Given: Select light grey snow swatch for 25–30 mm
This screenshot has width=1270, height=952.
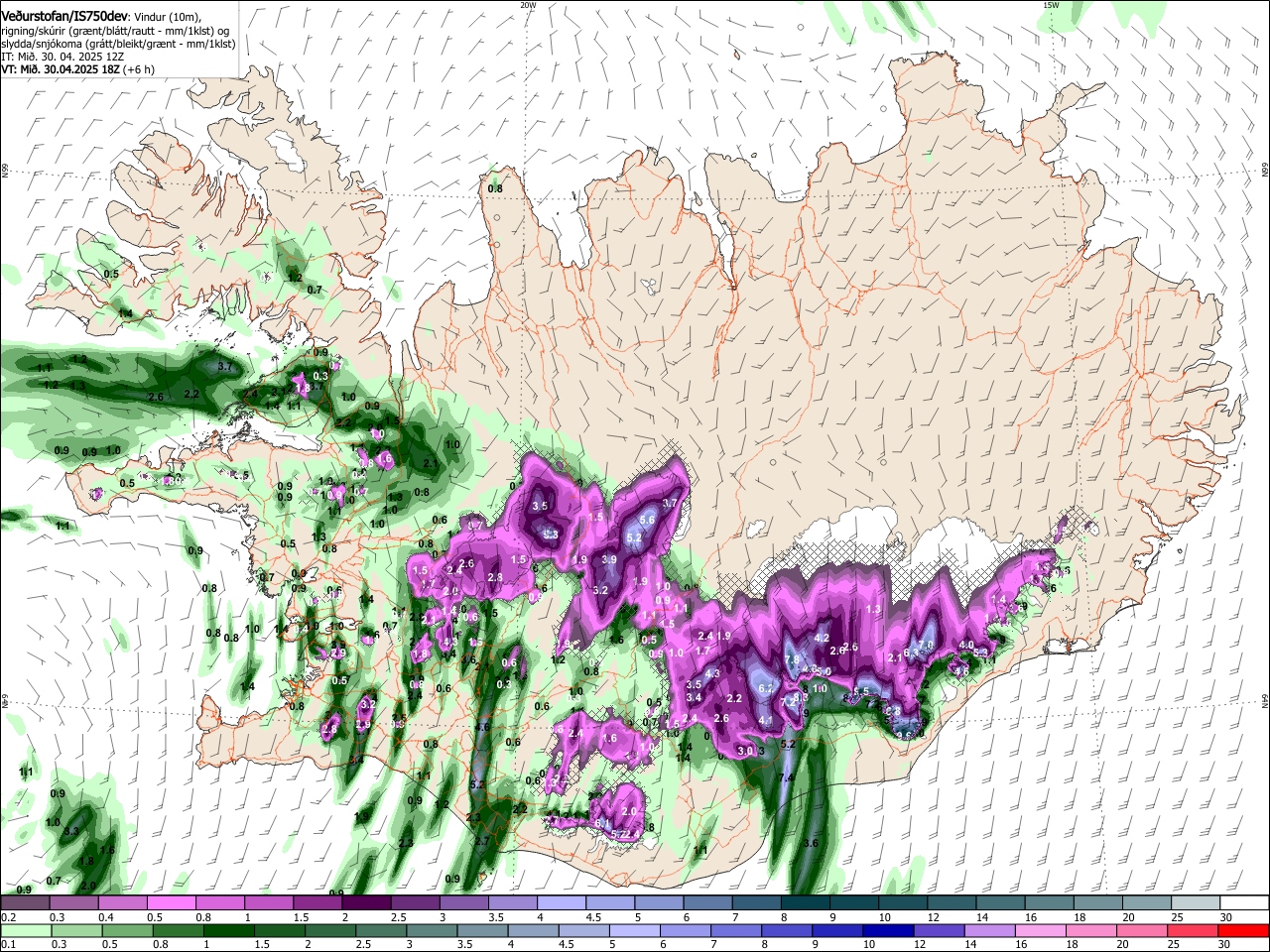Looking at the screenshot, I should 1196,902.
